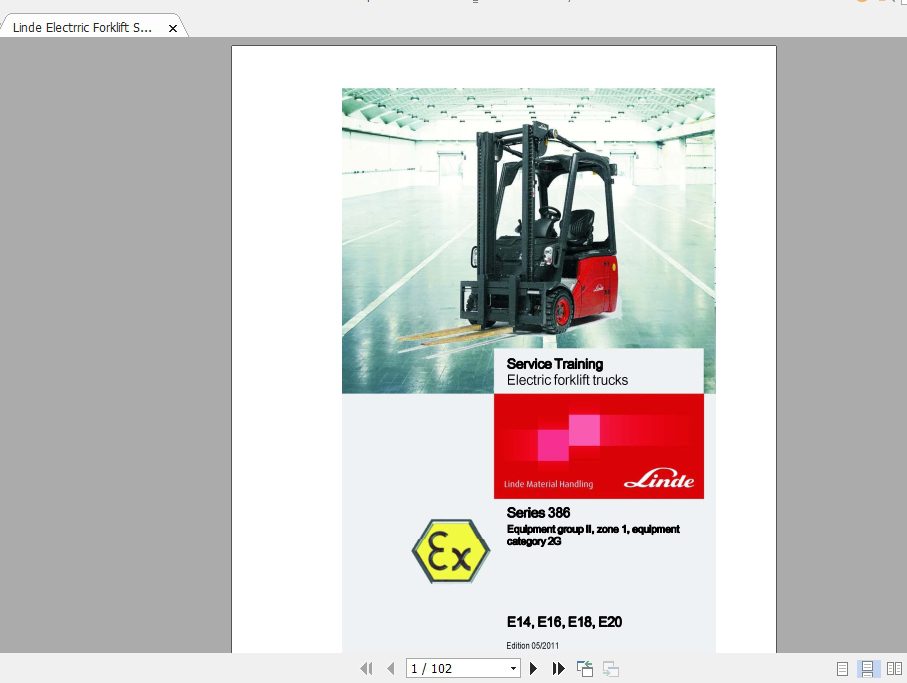
Task: Go to the previous page
Action: (391, 669)
